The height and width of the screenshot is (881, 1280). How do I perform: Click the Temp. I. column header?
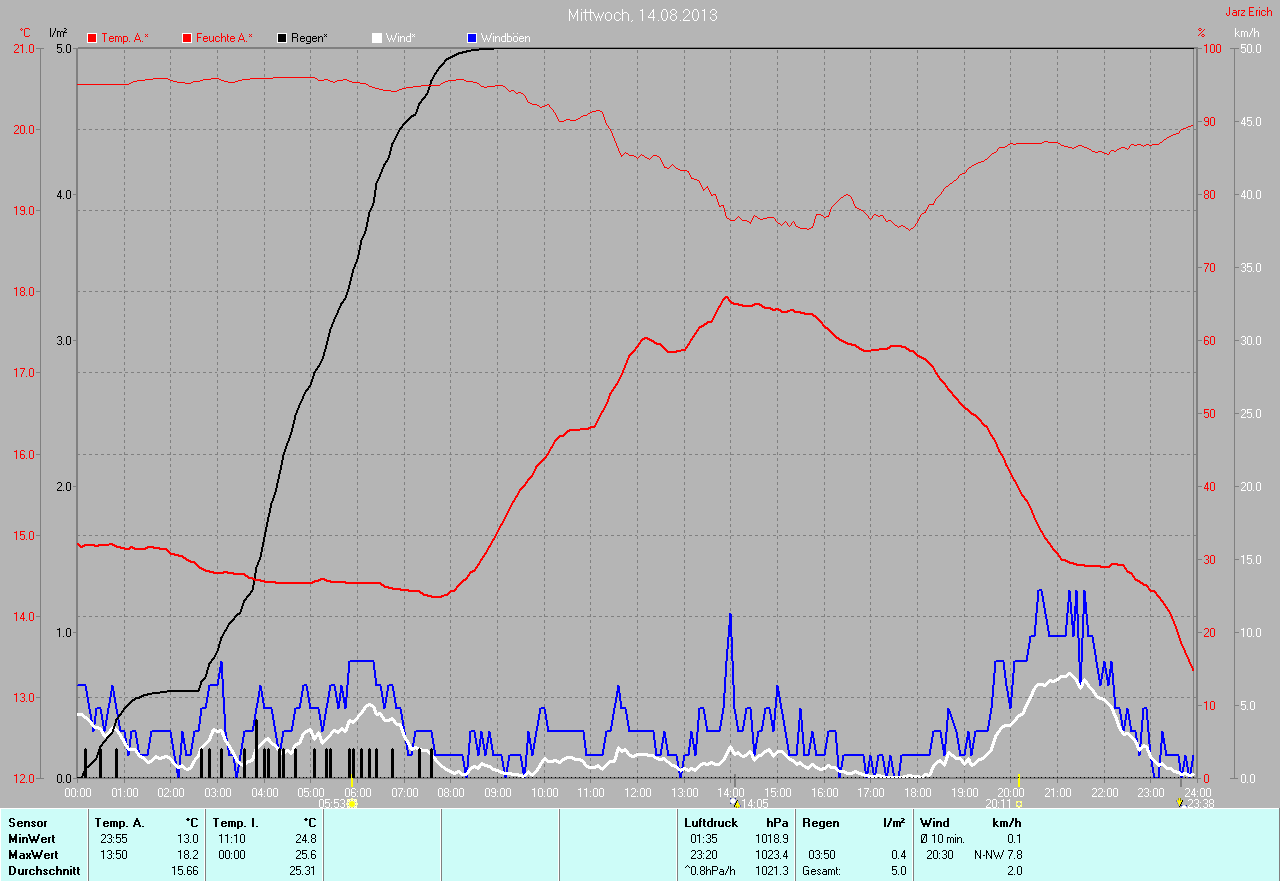[235, 823]
